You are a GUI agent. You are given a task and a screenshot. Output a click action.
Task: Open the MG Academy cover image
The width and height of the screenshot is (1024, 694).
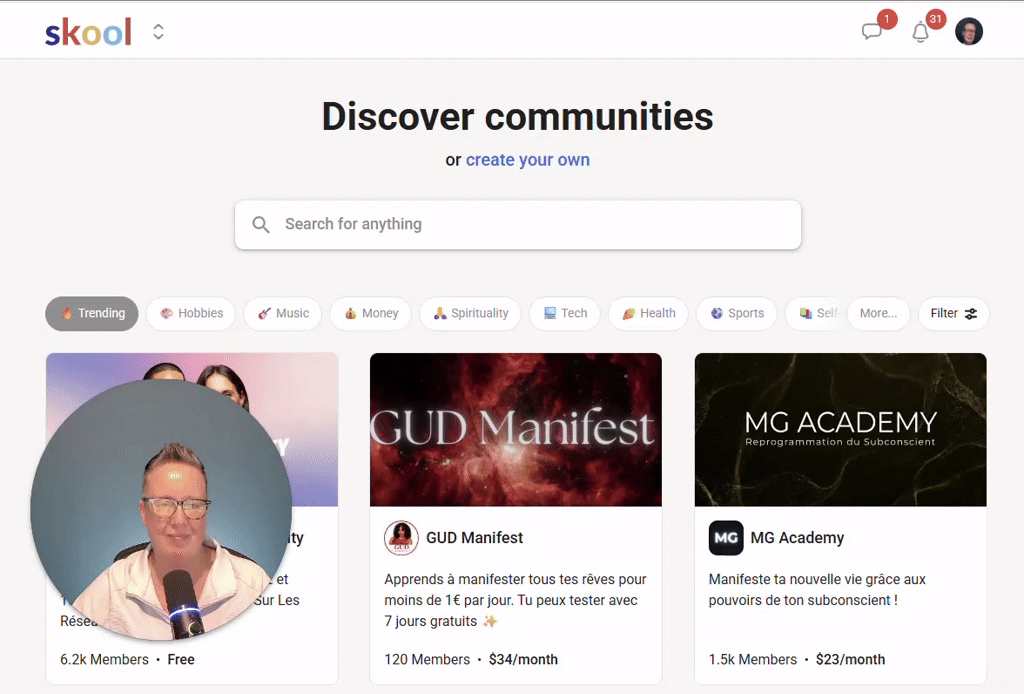coord(840,430)
